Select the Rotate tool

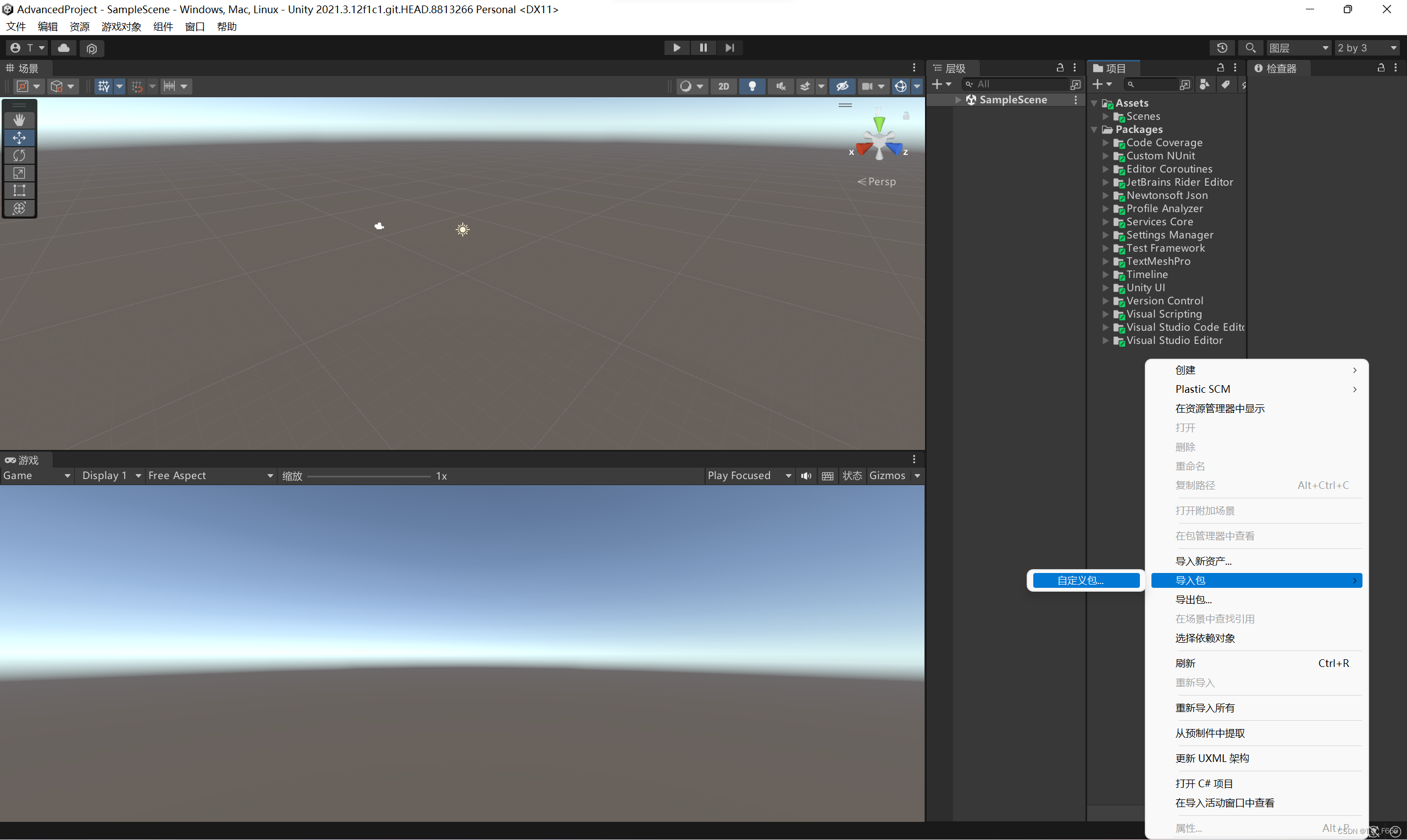19,155
